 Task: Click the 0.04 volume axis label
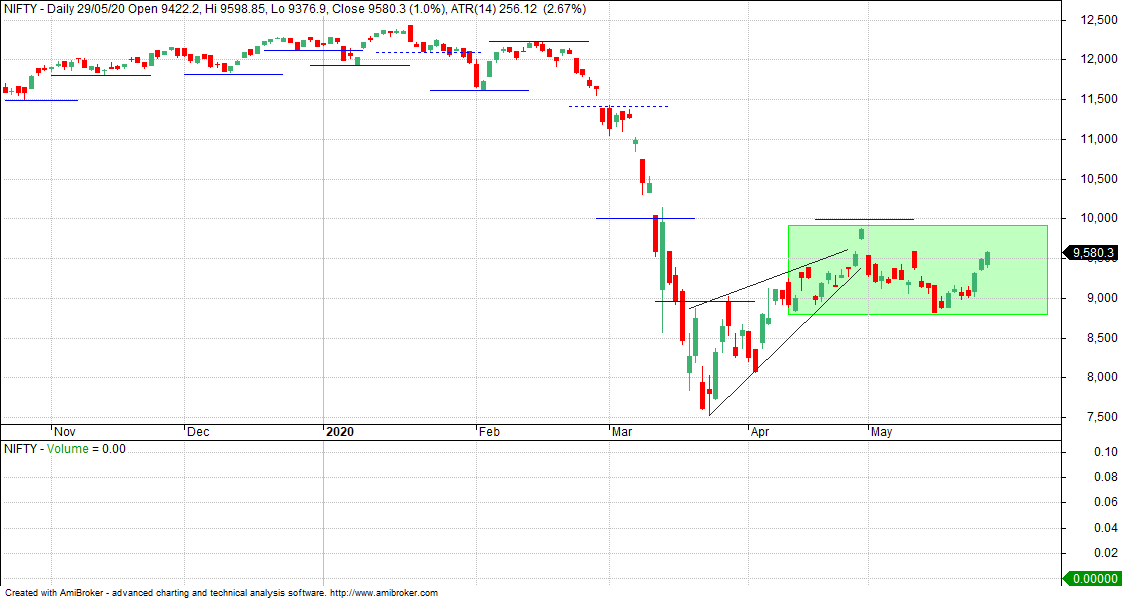click(1106, 527)
